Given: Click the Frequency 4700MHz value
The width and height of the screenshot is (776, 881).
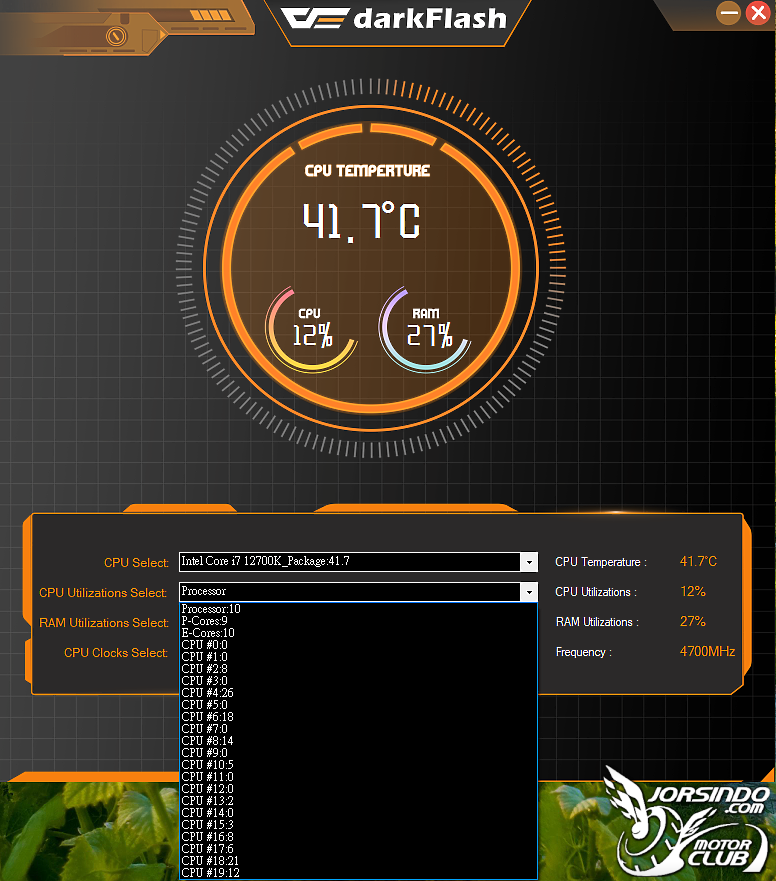Looking at the screenshot, I should point(707,651).
